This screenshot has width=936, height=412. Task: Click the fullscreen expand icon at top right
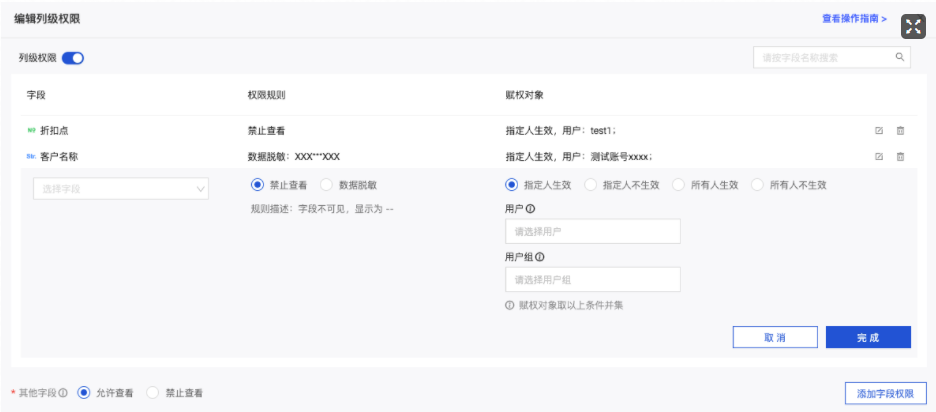(x=913, y=26)
